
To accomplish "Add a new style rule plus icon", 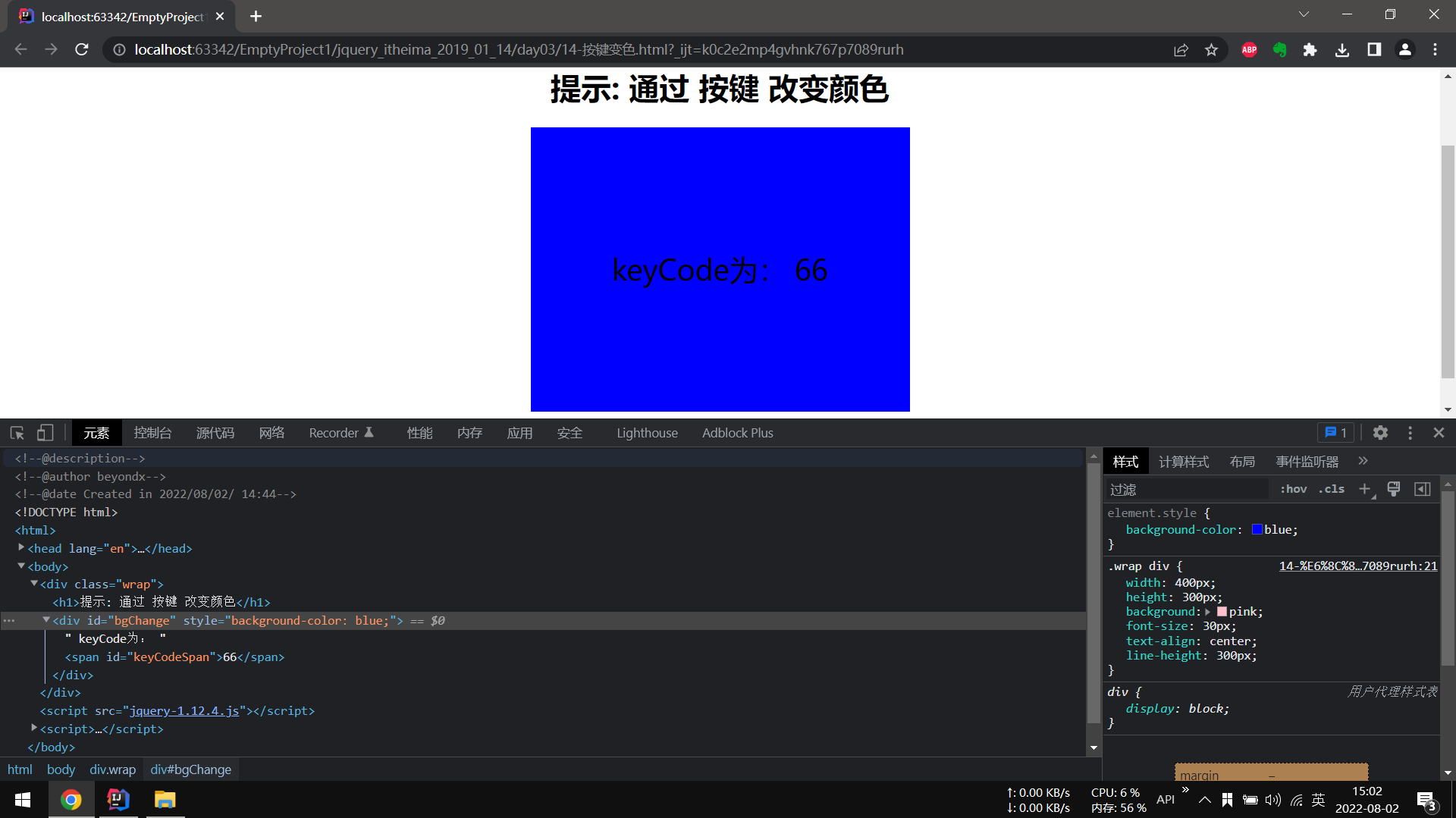I will click(x=1365, y=489).
